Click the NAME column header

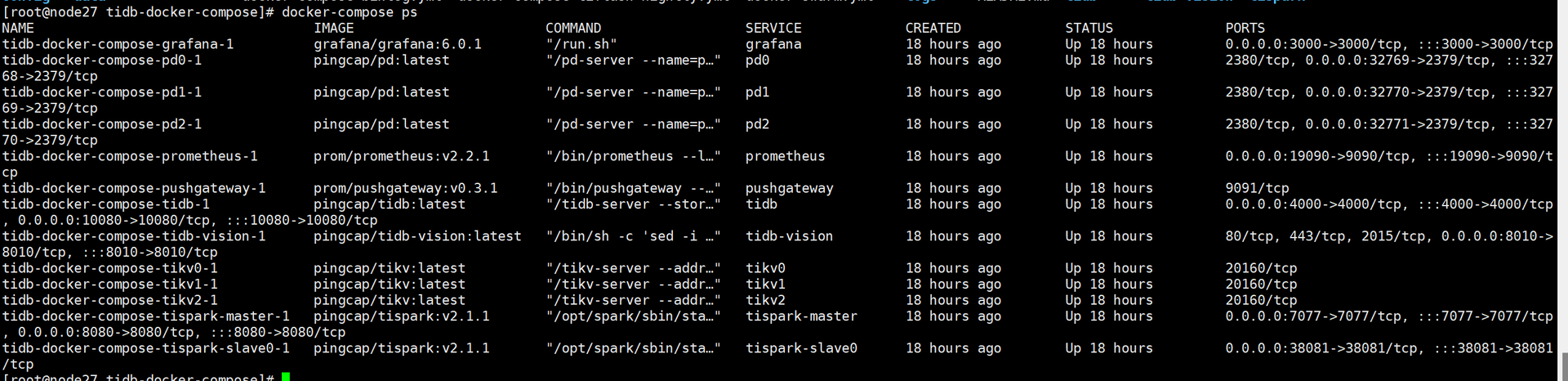18,28
